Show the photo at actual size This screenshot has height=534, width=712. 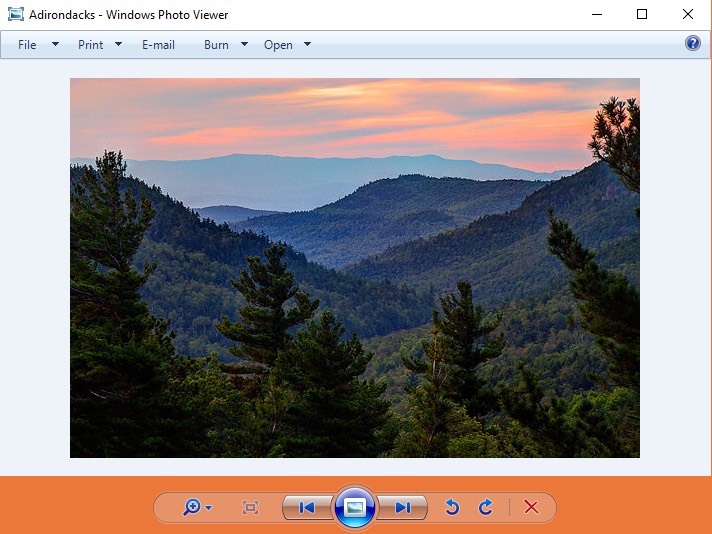point(251,508)
